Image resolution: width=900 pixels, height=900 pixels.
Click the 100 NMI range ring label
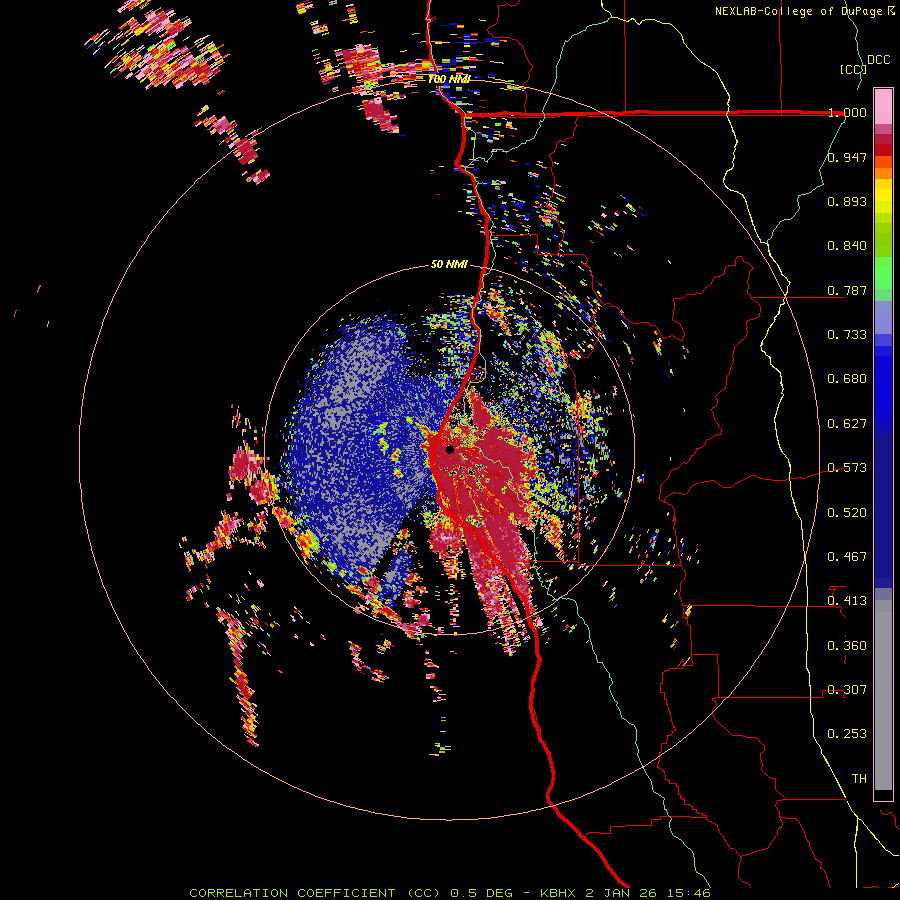click(x=449, y=79)
